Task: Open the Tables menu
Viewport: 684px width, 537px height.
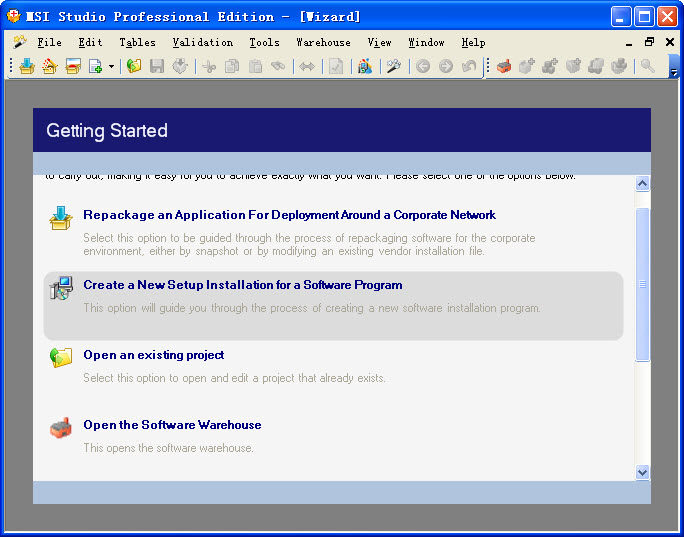Action: [137, 43]
